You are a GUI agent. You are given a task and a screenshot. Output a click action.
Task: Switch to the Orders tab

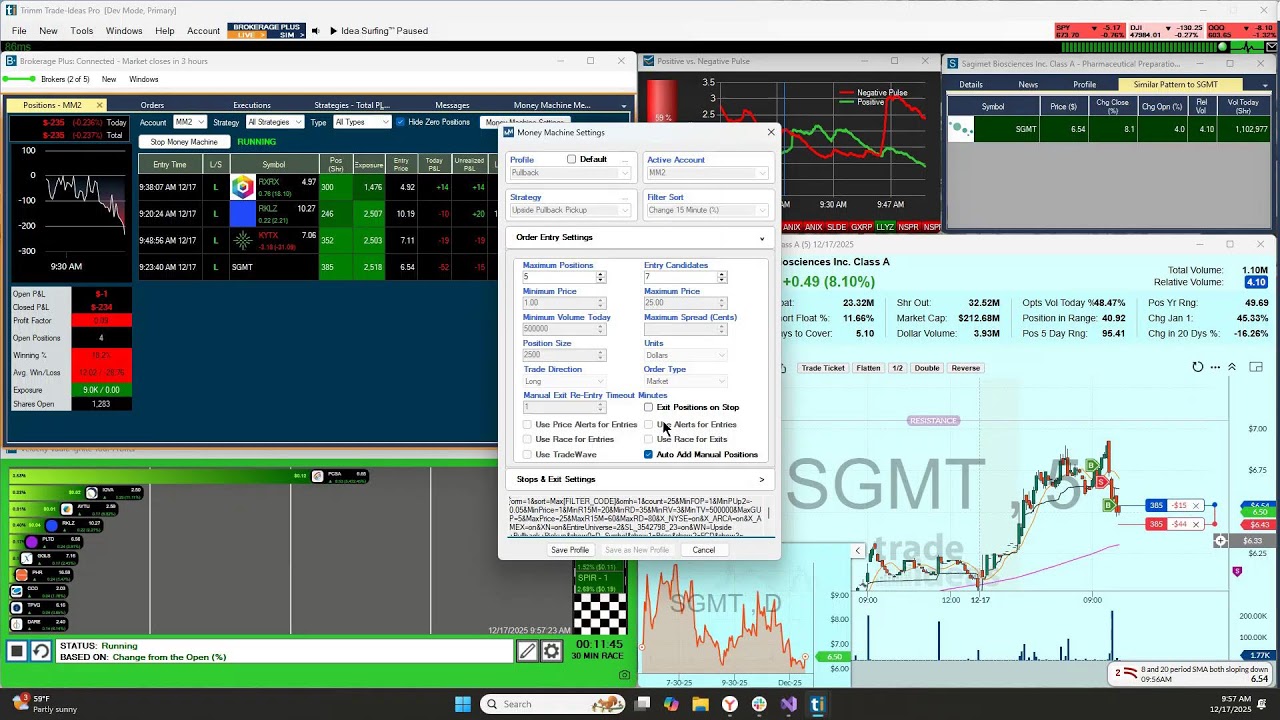coord(152,105)
